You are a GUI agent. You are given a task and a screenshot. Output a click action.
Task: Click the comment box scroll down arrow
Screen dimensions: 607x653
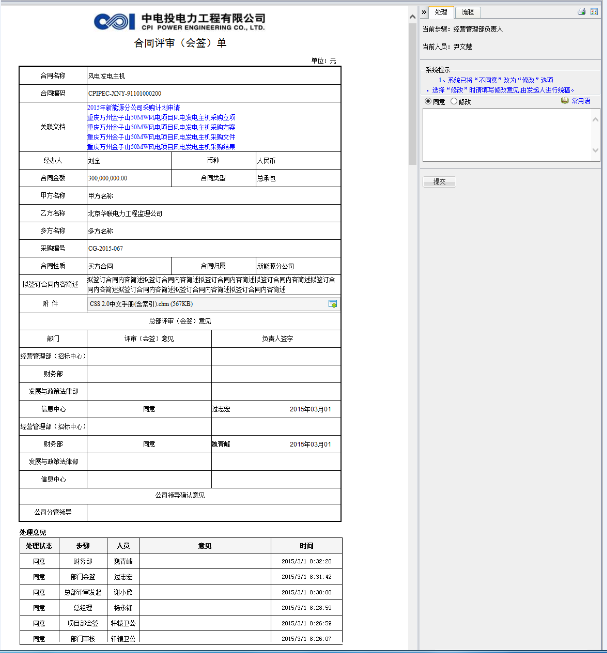(595, 150)
